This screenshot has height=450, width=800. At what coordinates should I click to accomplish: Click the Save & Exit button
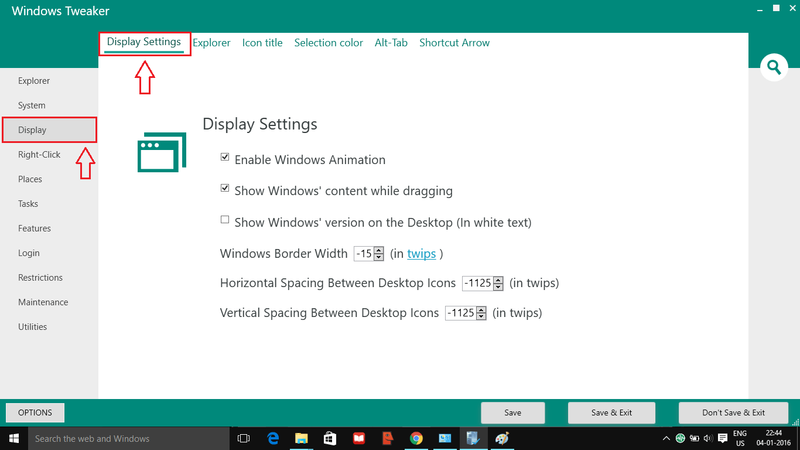611,412
